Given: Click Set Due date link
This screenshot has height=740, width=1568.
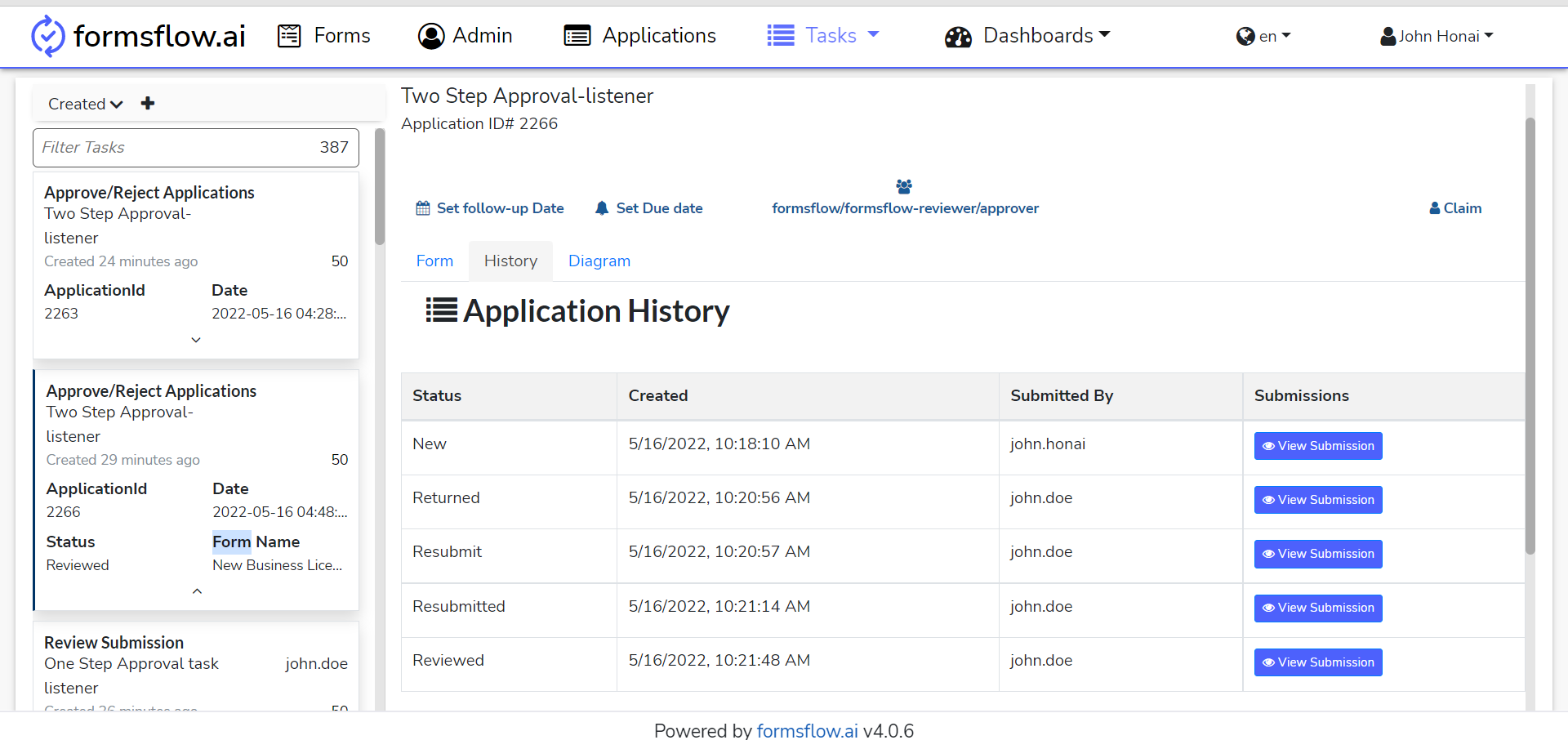Looking at the screenshot, I should [649, 208].
